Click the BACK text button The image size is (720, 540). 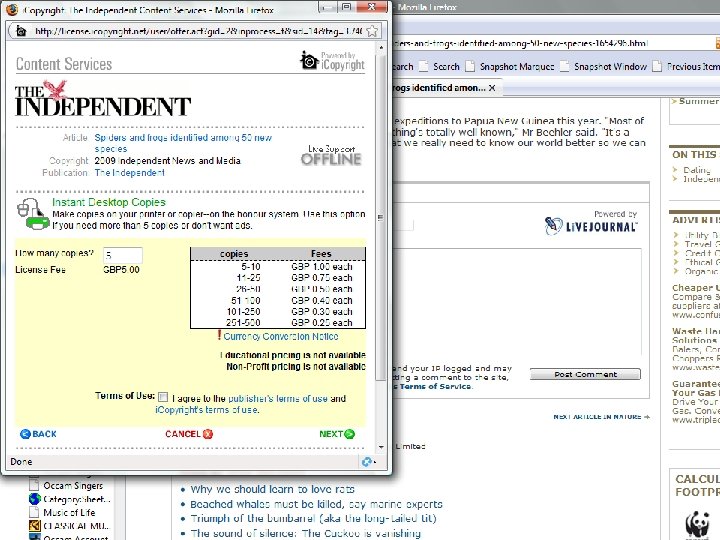(45, 434)
